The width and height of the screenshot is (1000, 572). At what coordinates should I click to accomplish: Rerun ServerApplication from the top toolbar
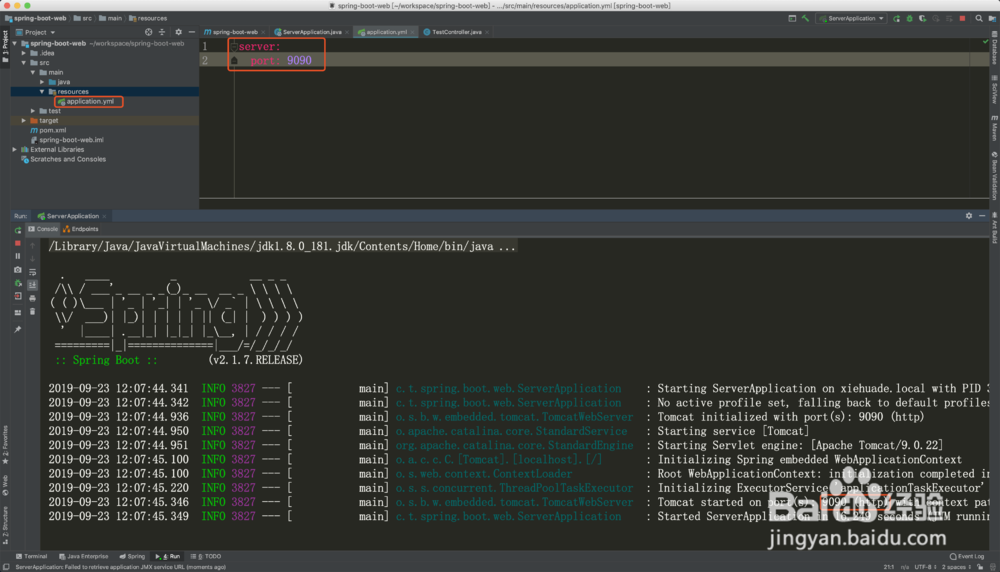pyautogui.click(x=897, y=18)
